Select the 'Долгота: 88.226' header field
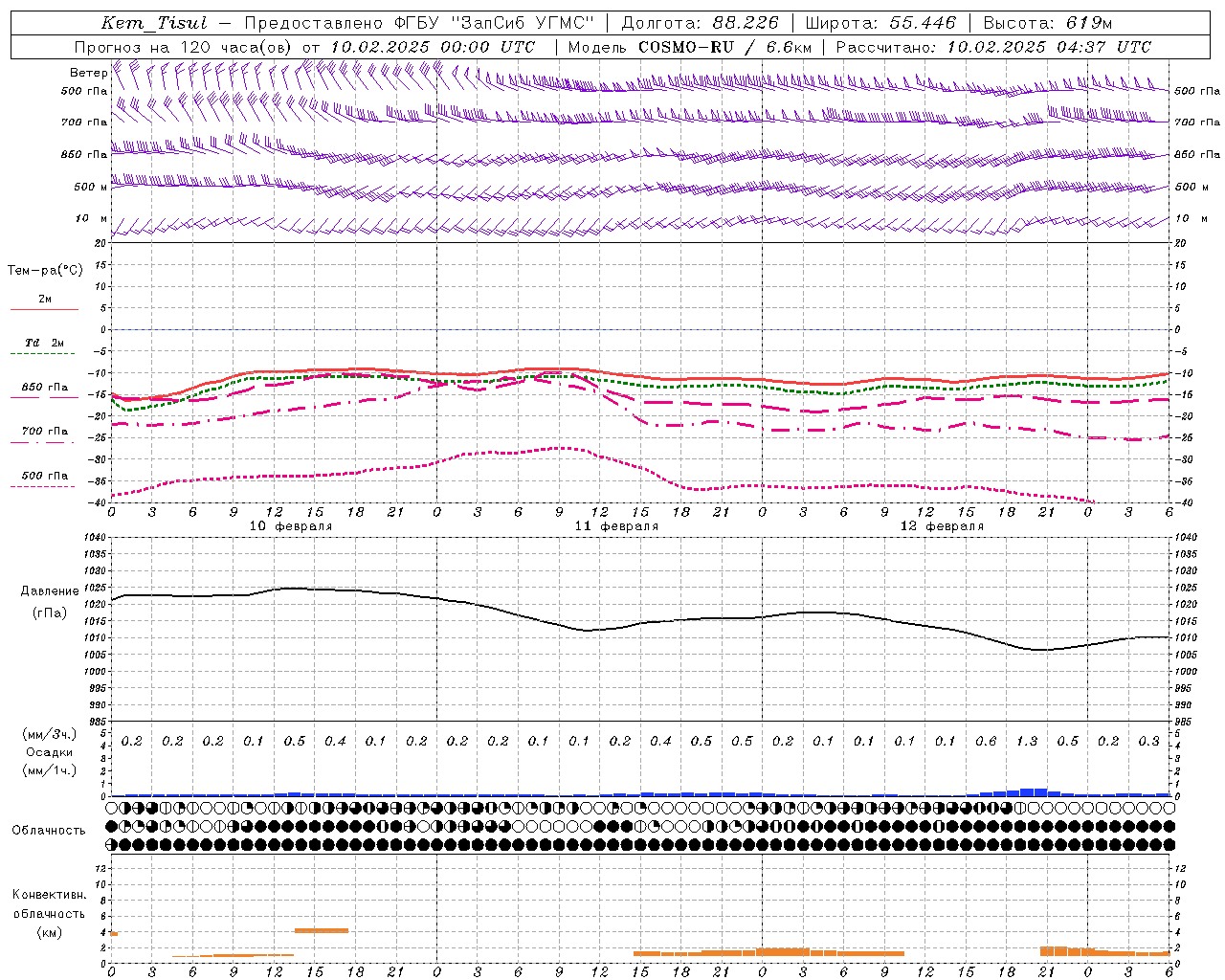This screenshot has height=980, width=1225. 701,23
